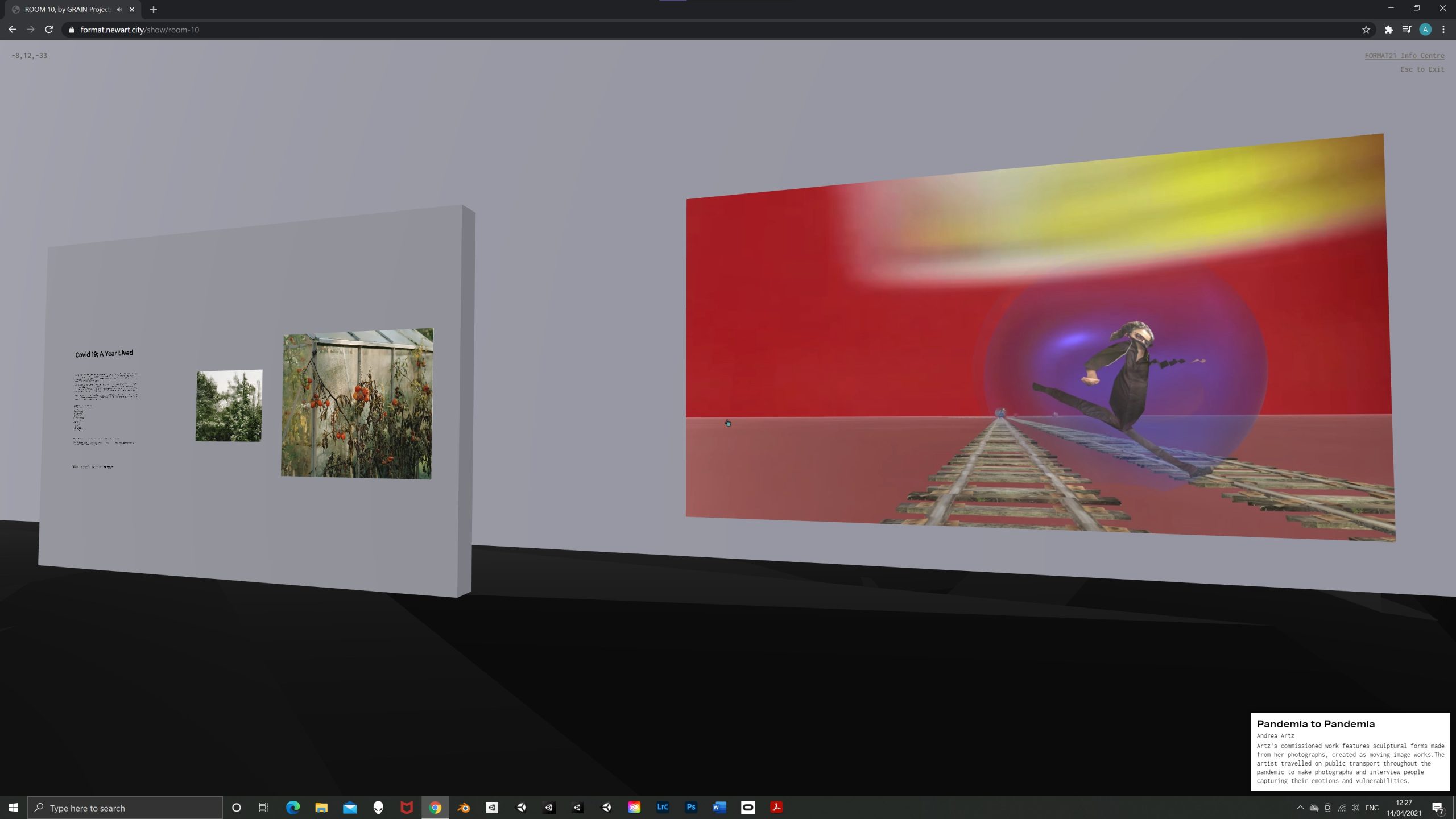Viewport: 1456px width, 819px height.
Task: Switch to Google Chrome in the taskbar
Action: pyautogui.click(x=435, y=808)
